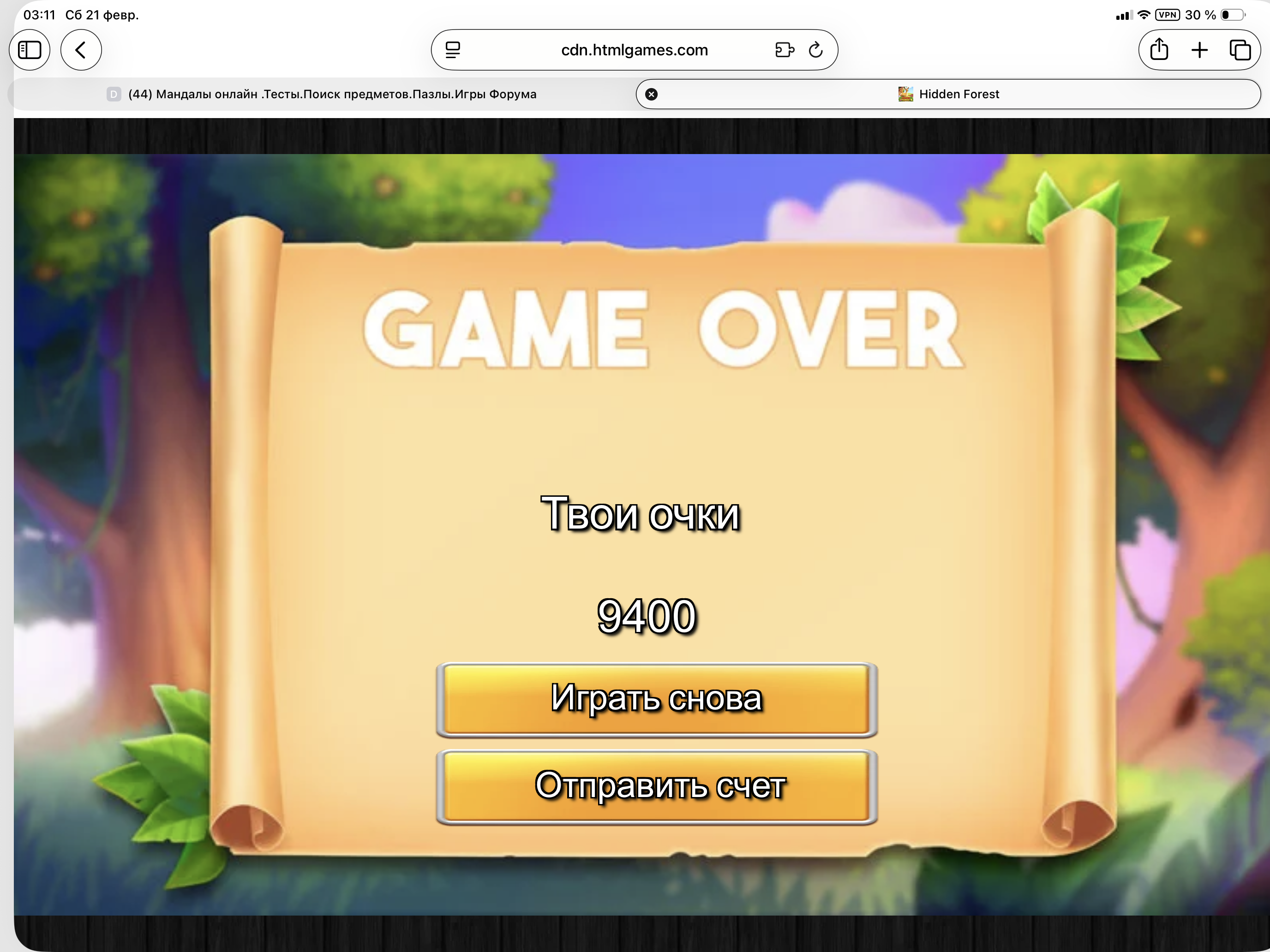Reload the current page
1270x952 pixels.
[x=816, y=50]
